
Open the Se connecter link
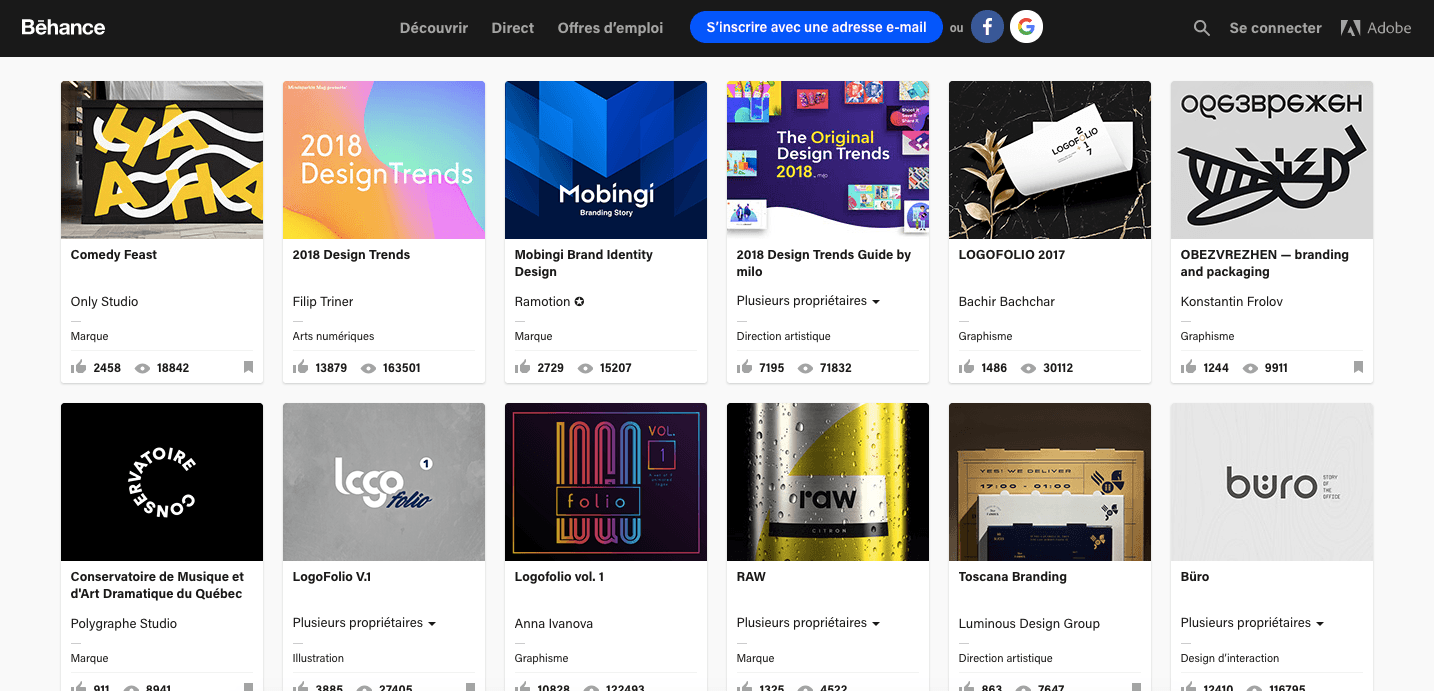(x=1275, y=27)
